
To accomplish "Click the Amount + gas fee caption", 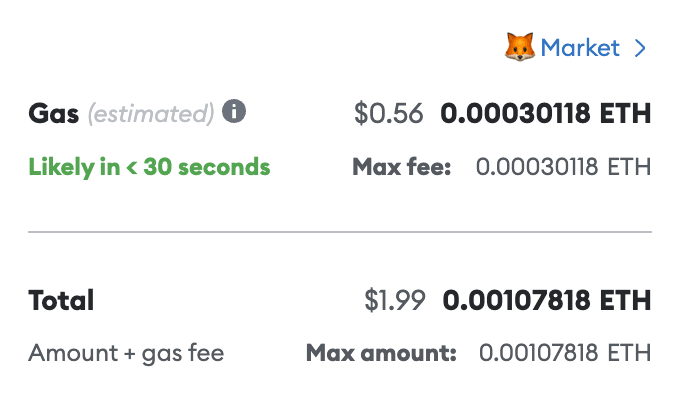I will click(x=126, y=352).
